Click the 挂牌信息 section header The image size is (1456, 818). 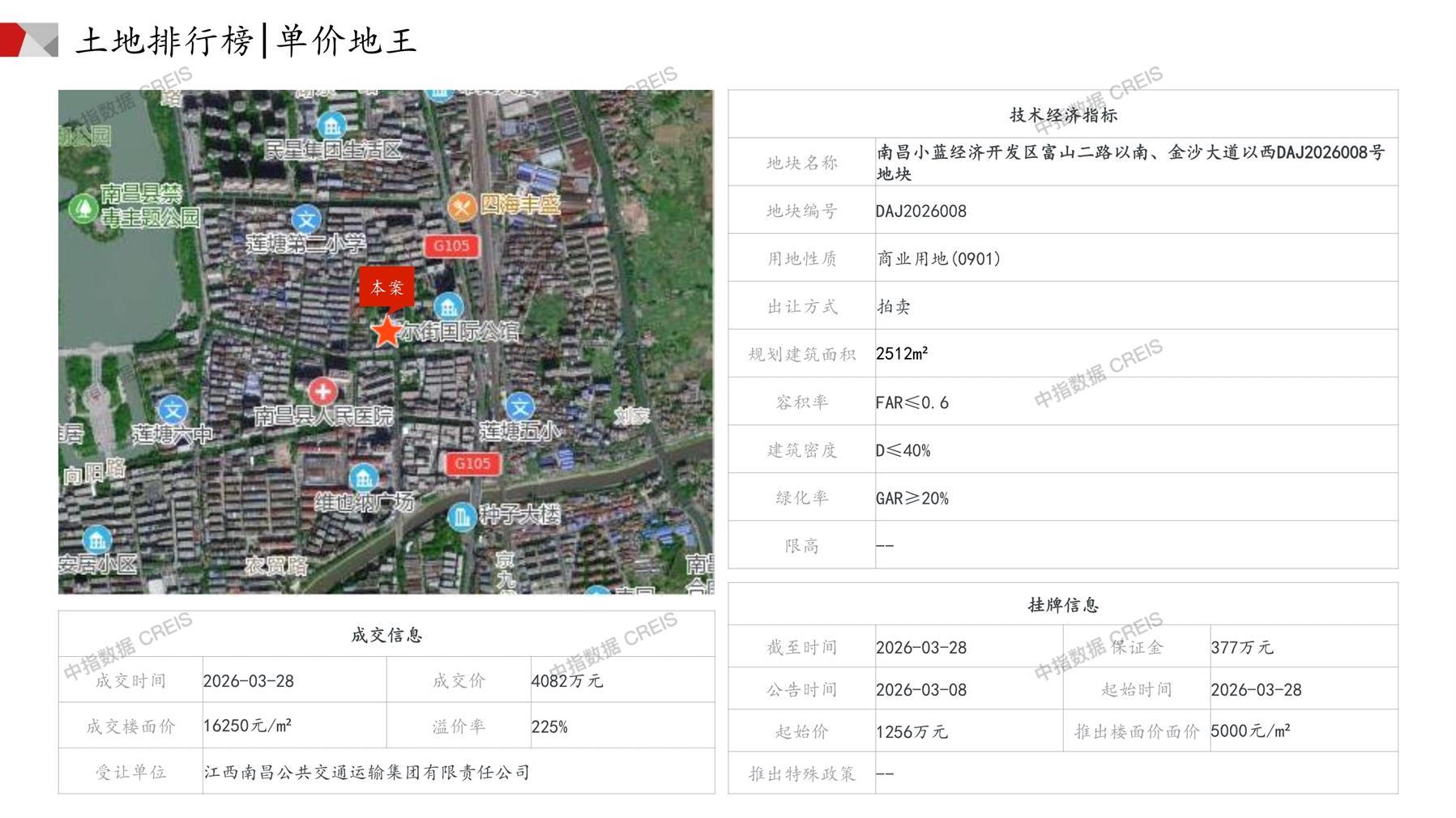pyautogui.click(x=1062, y=605)
